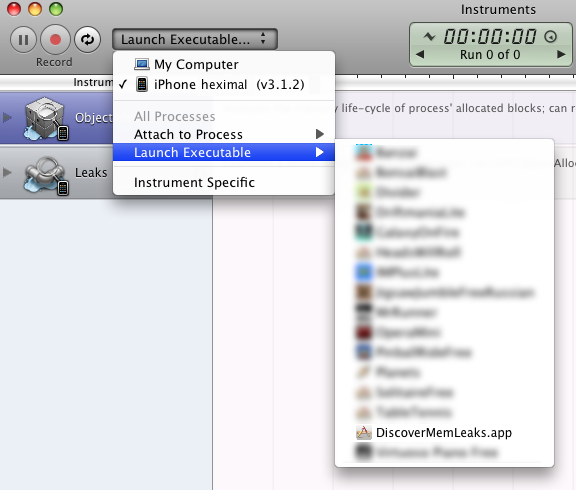Toggle the time display mode clock icon
Image resolution: width=576 pixels, height=490 pixels.
point(550,37)
